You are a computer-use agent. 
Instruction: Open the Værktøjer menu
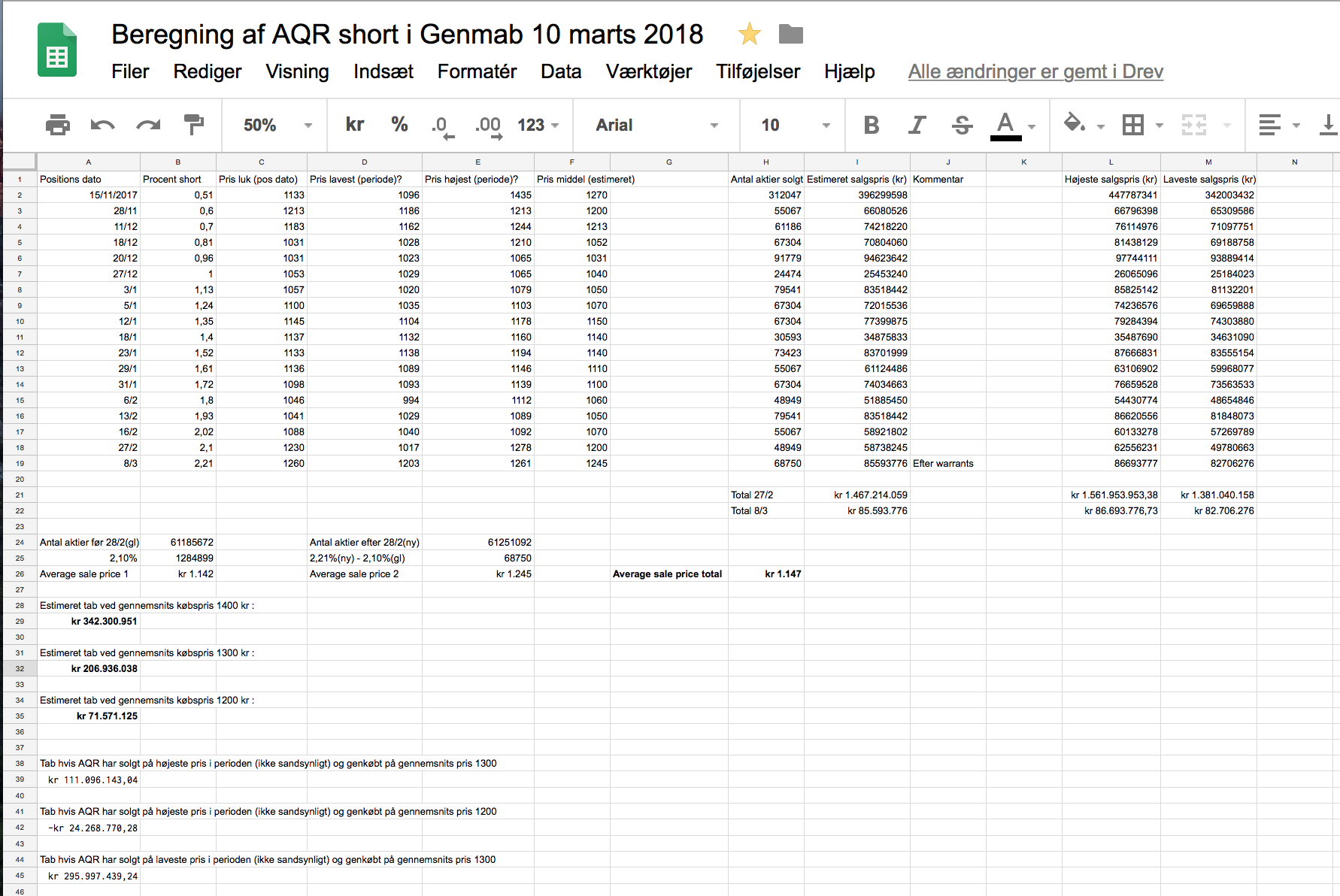(649, 71)
